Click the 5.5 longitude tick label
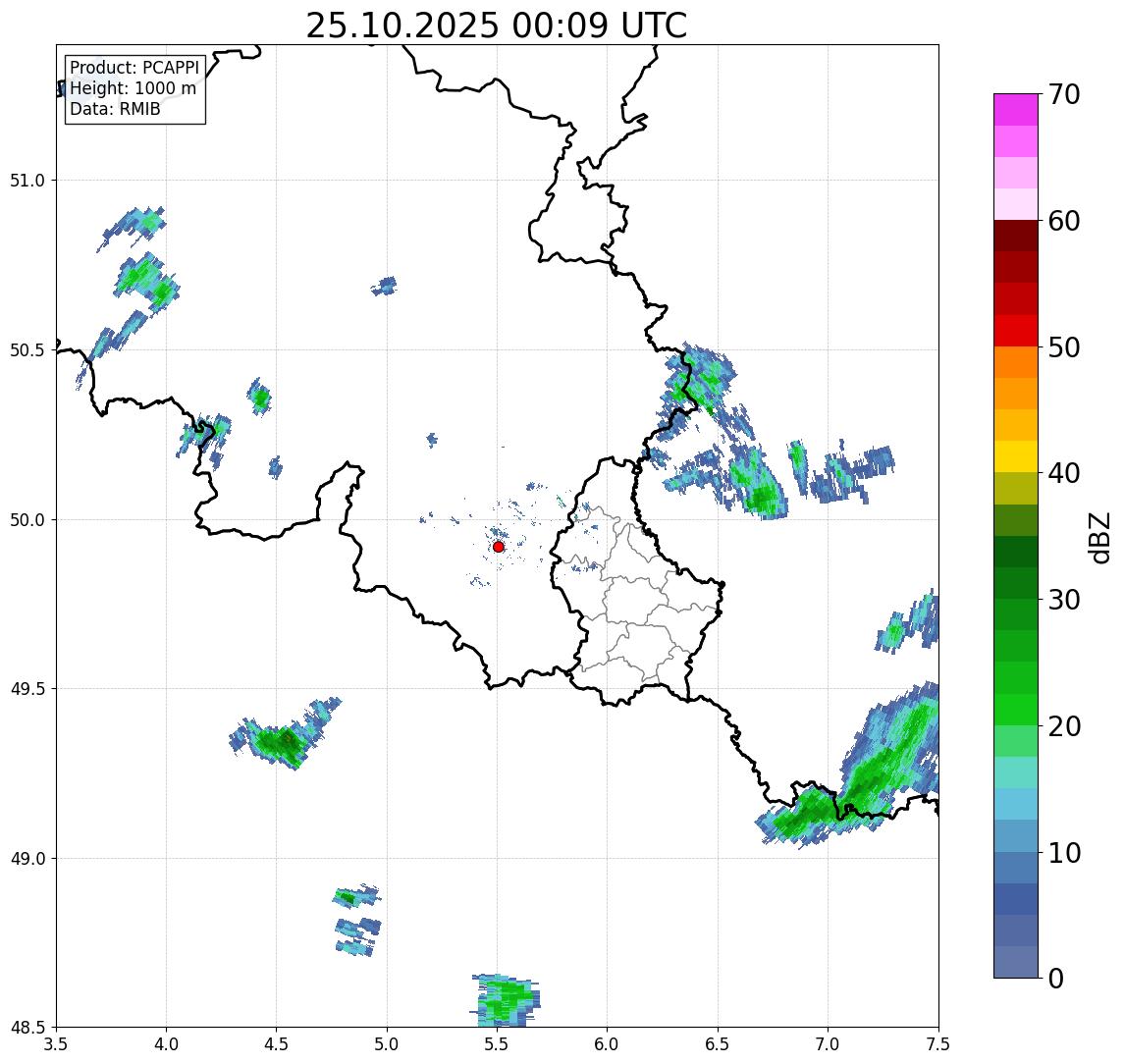The height and width of the screenshot is (1064, 1124). tap(497, 1044)
